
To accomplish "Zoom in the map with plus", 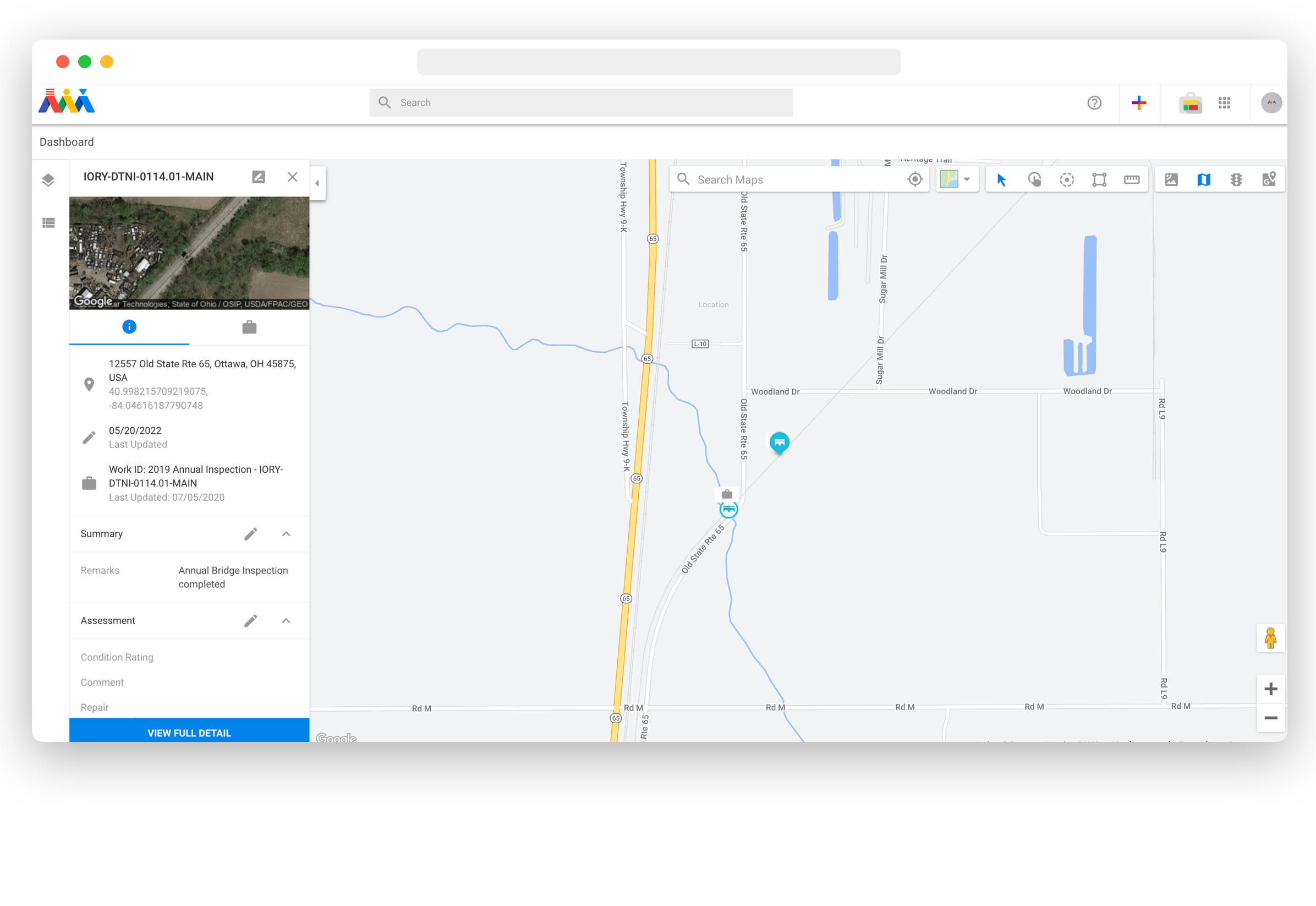I will tap(1271, 689).
